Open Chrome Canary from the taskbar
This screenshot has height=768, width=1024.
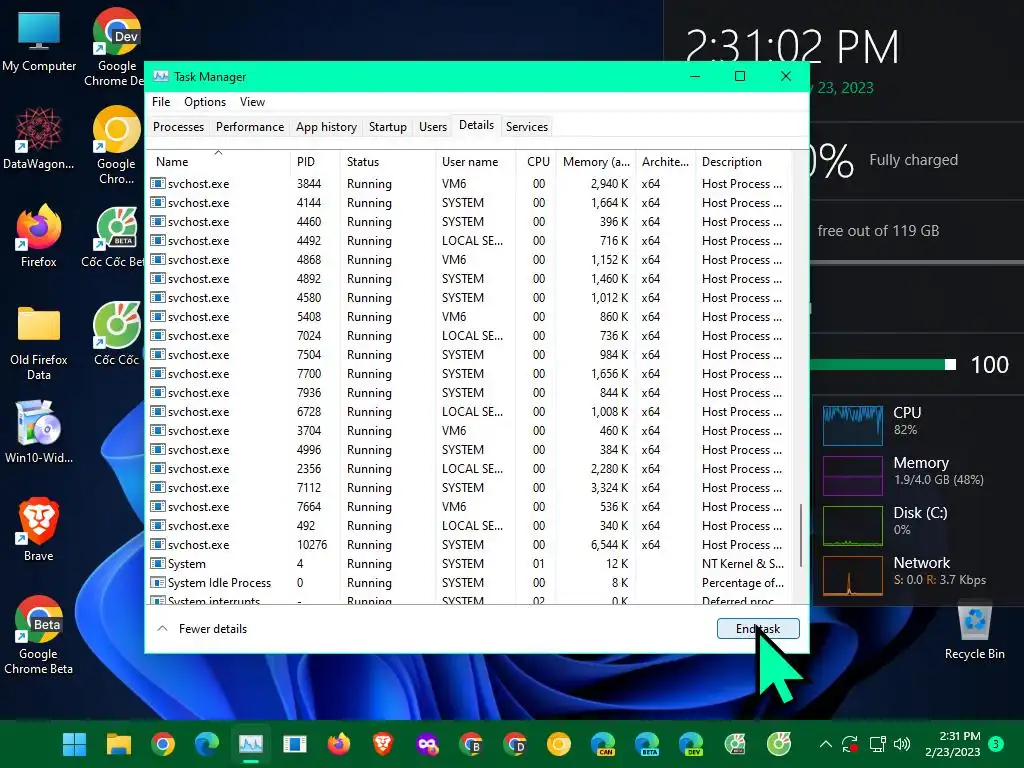coord(559,744)
